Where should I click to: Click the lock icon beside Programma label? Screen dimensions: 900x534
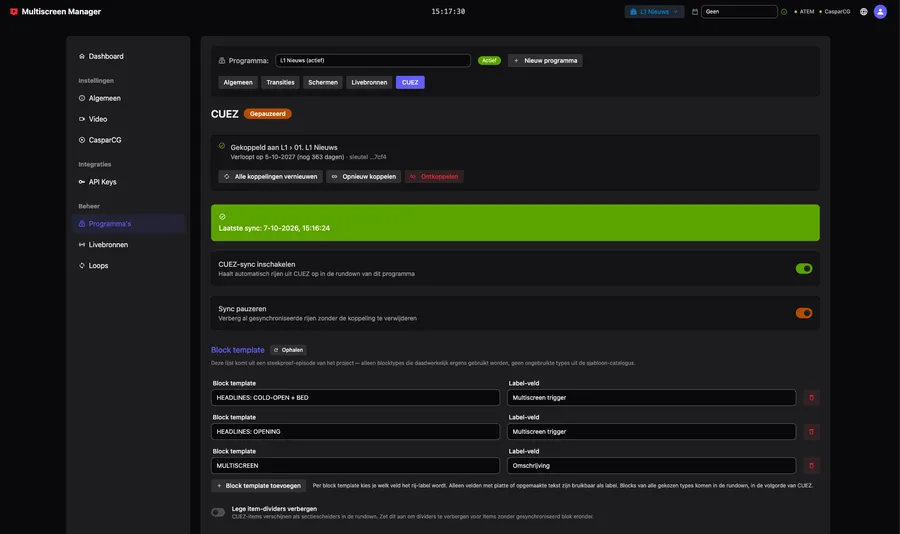click(x=222, y=61)
